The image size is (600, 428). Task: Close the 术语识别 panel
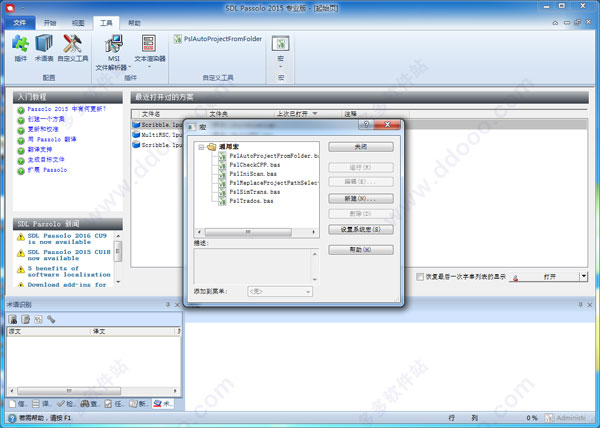click(x=177, y=304)
